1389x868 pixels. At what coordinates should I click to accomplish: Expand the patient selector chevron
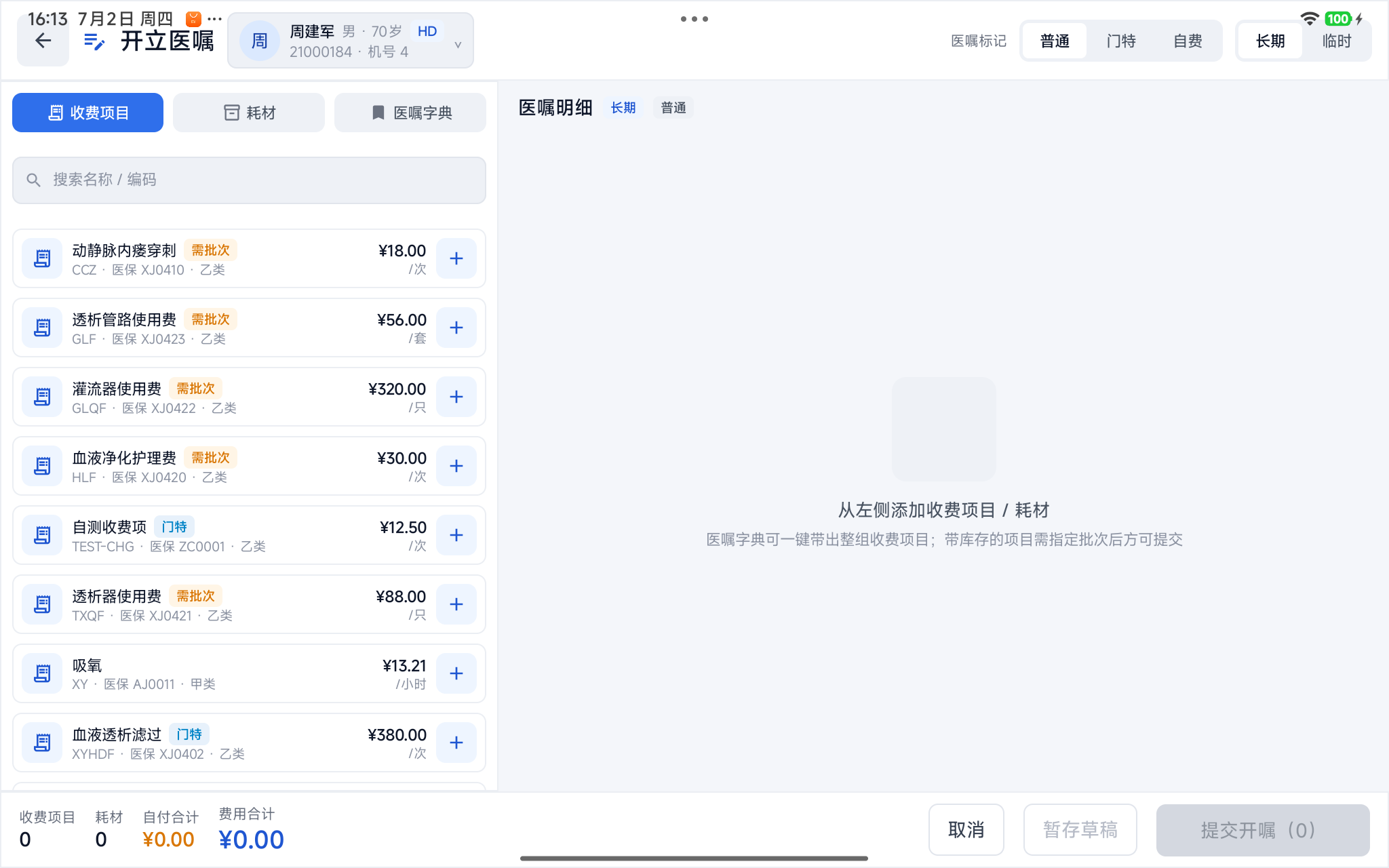458,45
